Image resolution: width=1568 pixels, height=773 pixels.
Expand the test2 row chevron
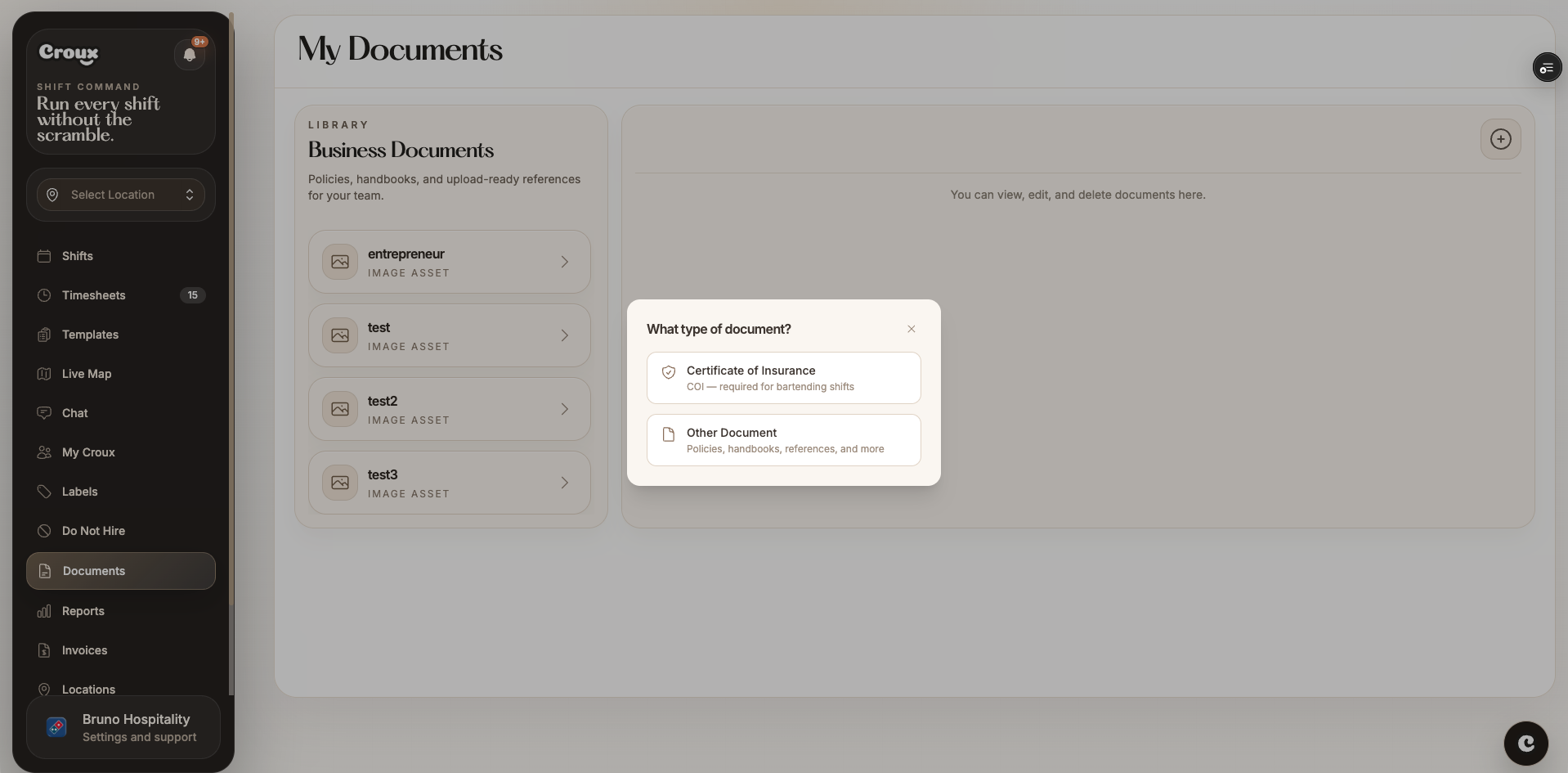click(565, 409)
